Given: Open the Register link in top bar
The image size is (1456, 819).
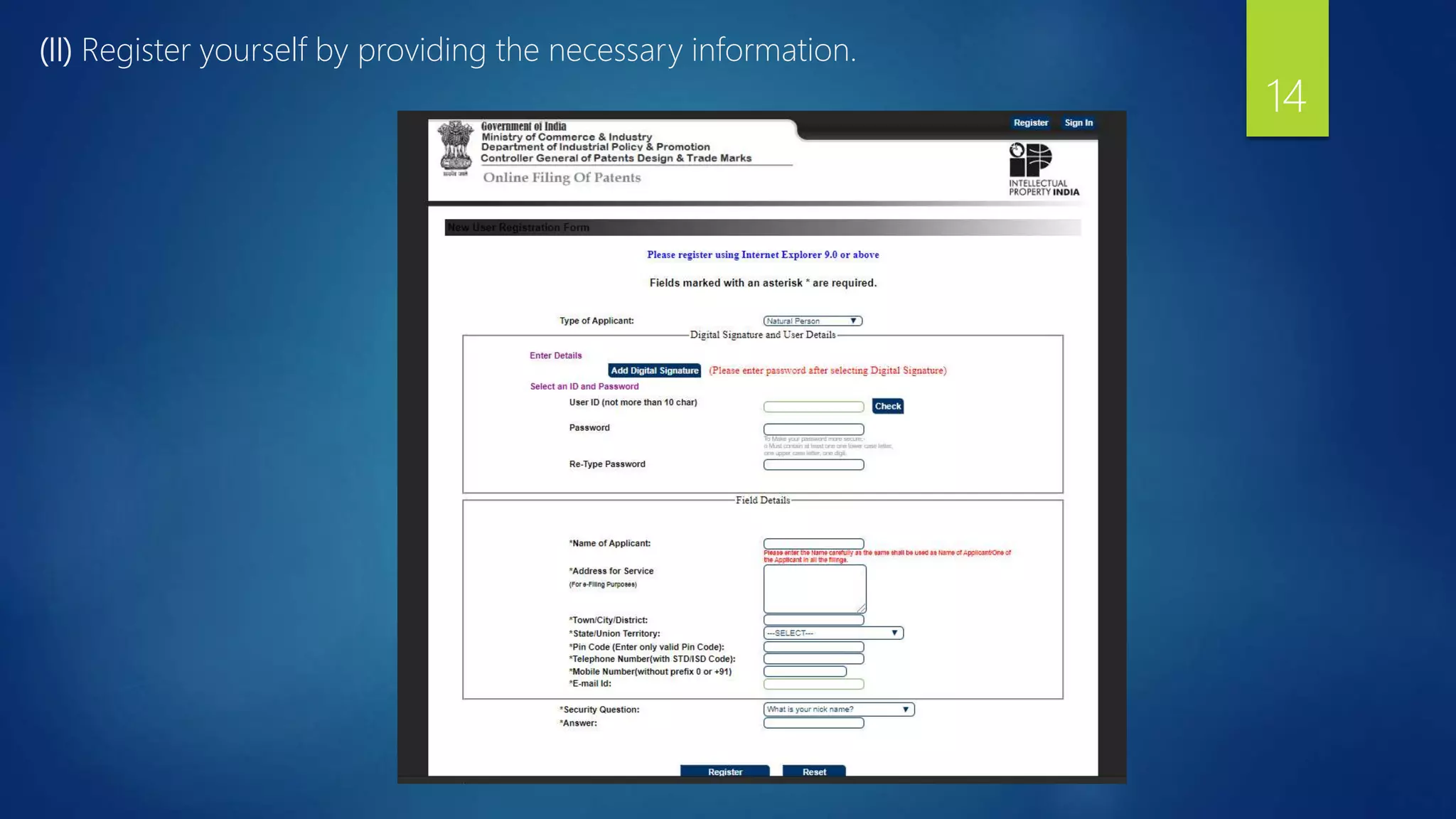Looking at the screenshot, I should click(x=1030, y=123).
